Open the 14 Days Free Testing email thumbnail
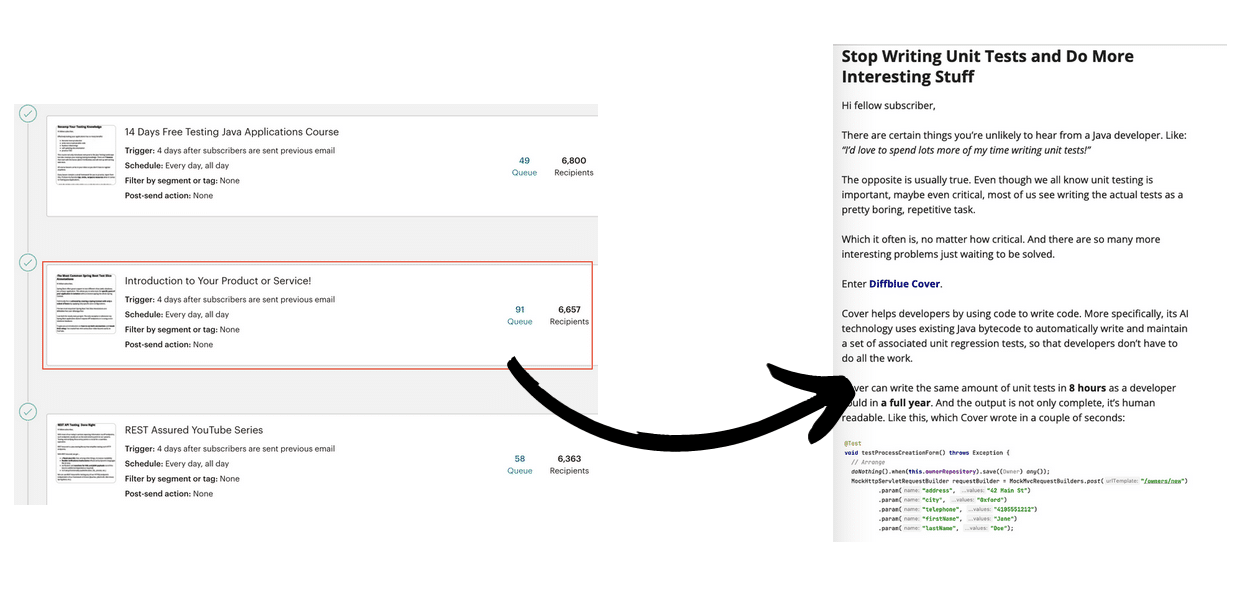Screen dimensions: 1258x610 point(86,156)
